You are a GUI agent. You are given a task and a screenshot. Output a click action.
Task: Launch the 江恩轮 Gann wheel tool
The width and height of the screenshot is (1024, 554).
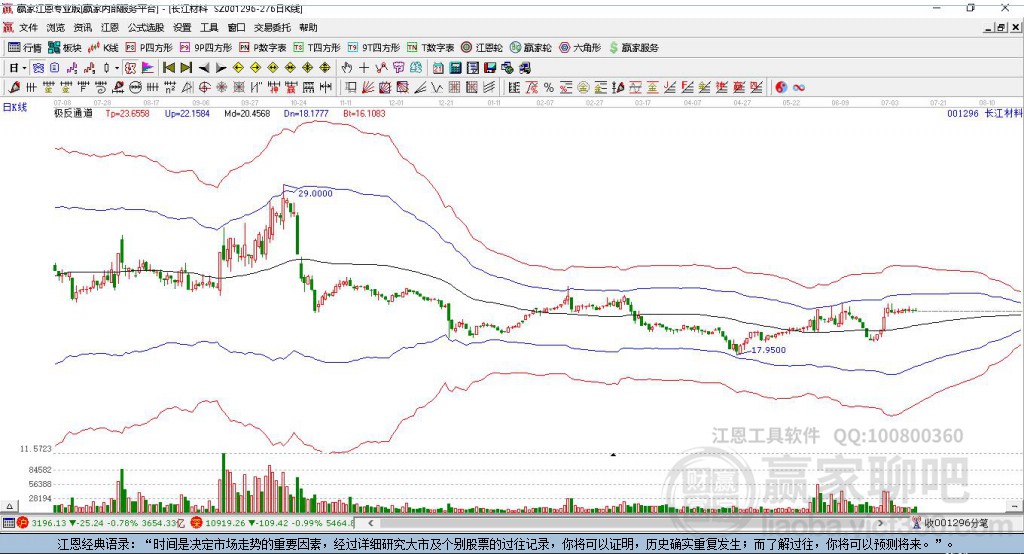pyautogui.click(x=482, y=48)
